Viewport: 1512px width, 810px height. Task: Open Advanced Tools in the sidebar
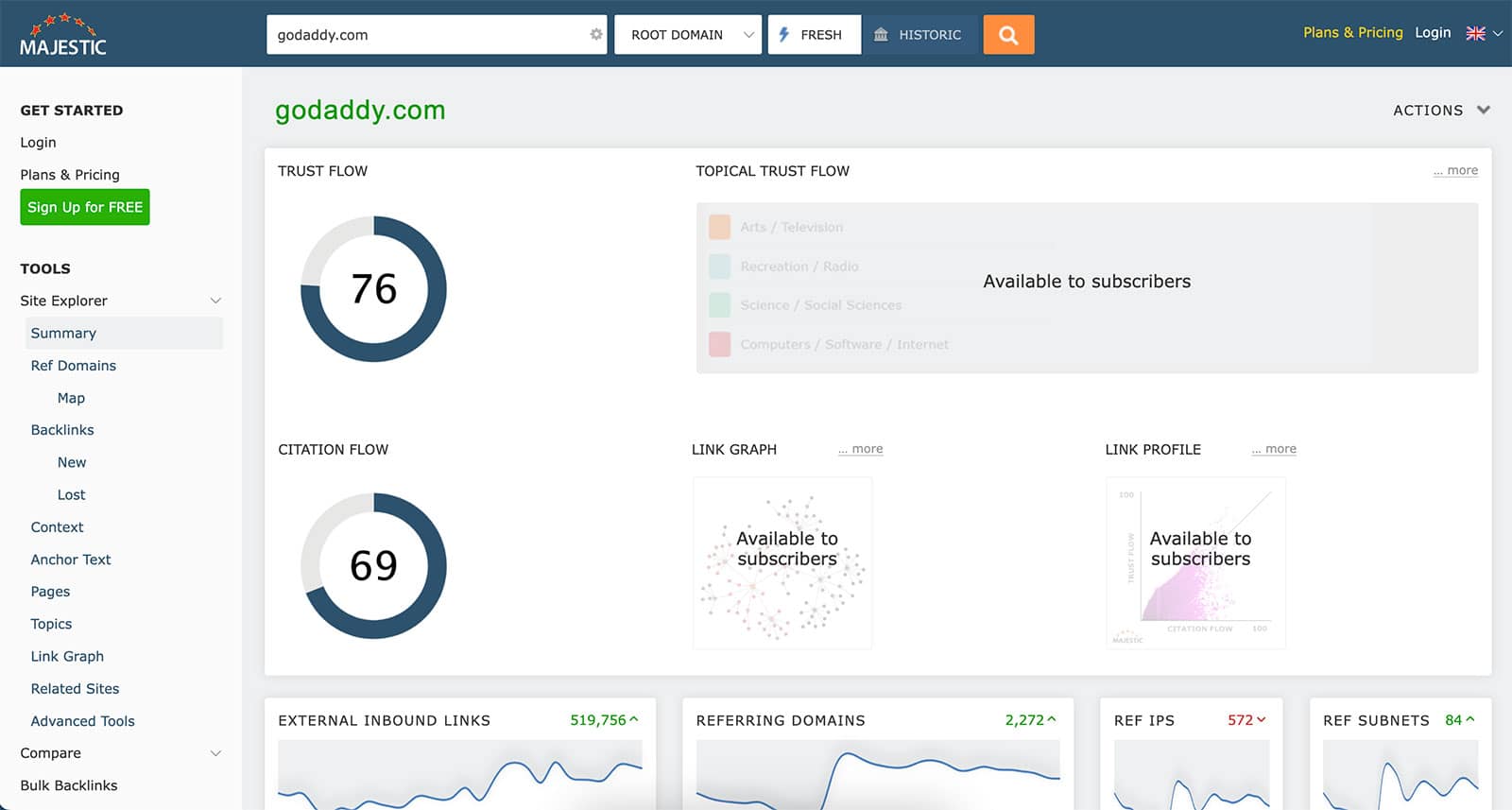pos(82,721)
